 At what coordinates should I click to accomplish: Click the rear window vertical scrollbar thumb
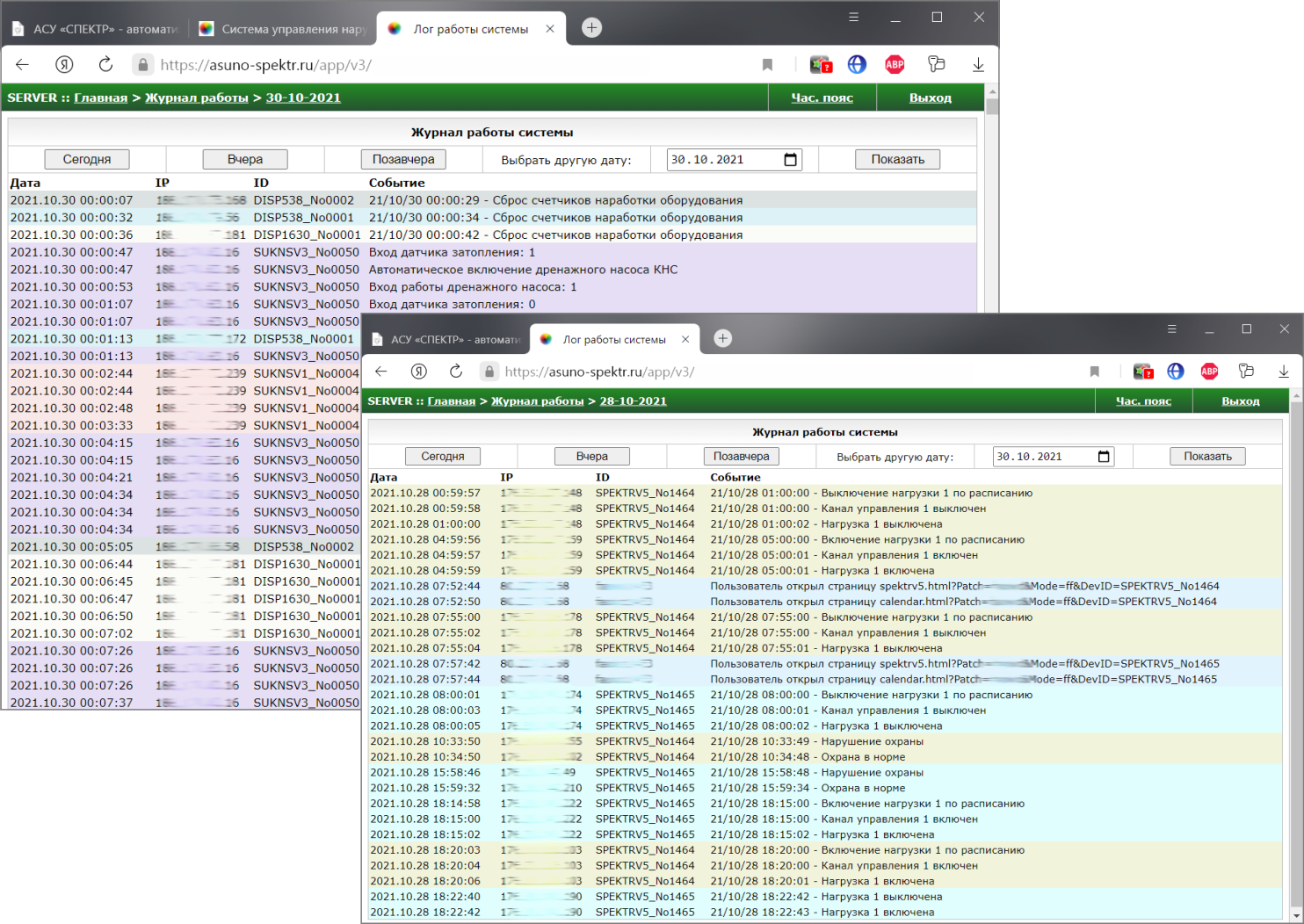(992, 106)
